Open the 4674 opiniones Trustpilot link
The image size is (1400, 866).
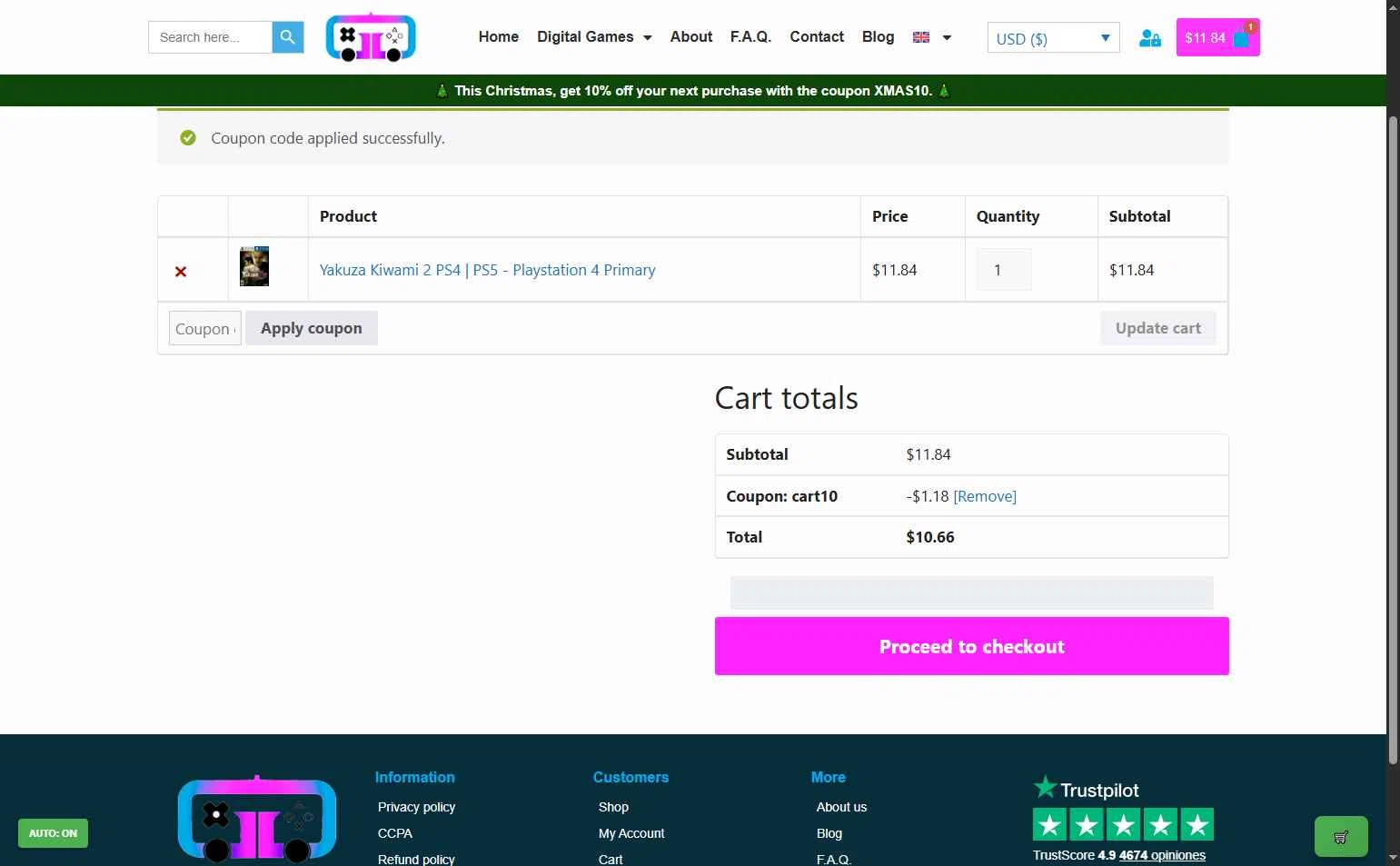1162,855
